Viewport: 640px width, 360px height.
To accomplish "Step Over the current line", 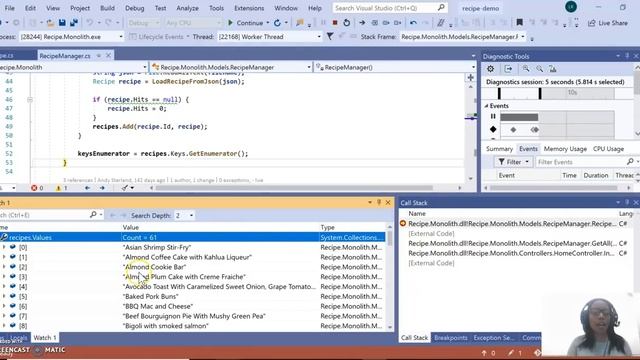I will coord(386,23).
